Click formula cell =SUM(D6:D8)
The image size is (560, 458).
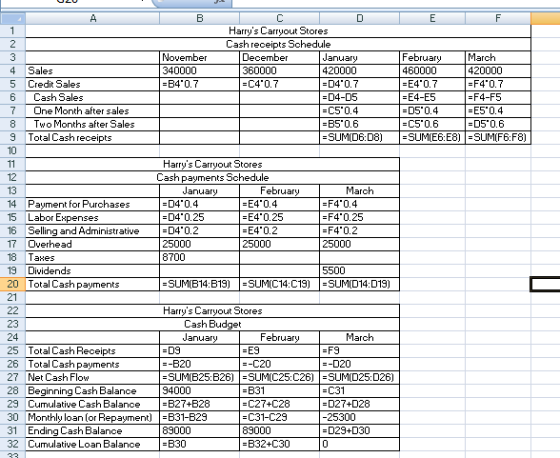point(359,138)
